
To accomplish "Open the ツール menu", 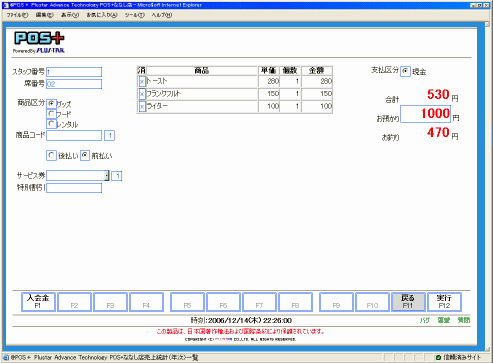I will click(134, 15).
